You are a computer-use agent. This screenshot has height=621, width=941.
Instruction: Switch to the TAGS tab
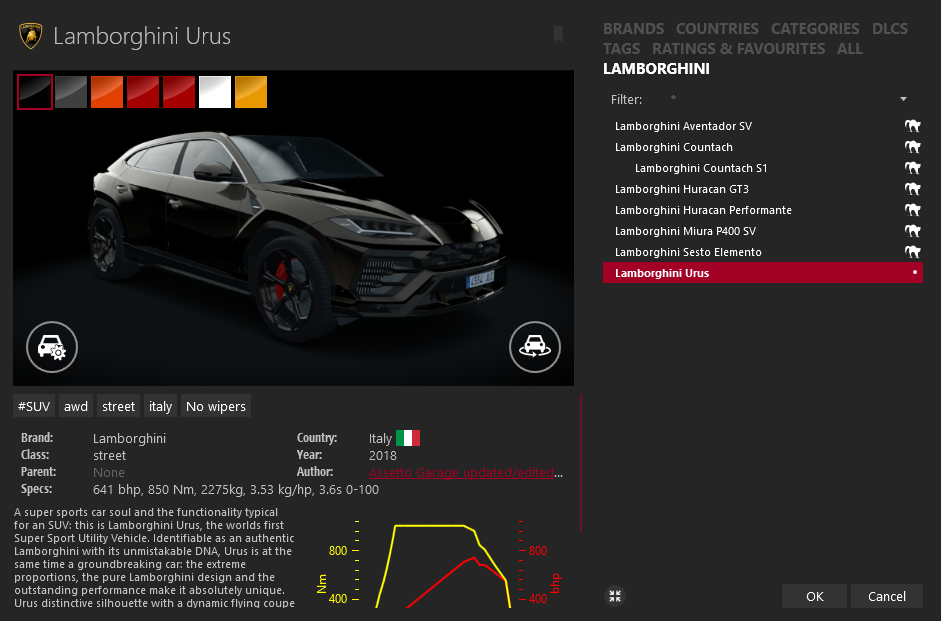[x=622, y=49]
